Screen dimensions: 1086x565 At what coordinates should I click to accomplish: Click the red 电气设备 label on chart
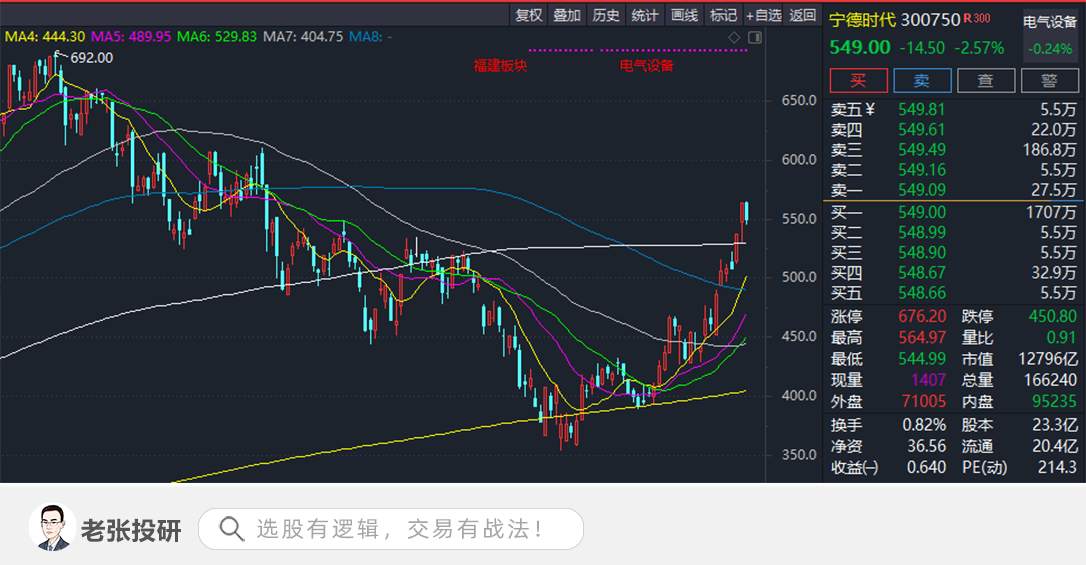(x=646, y=66)
